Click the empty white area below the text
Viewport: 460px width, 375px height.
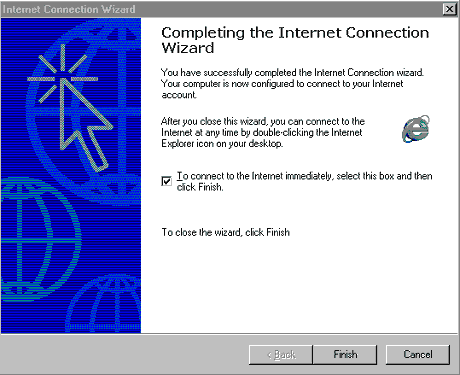tap(300, 287)
